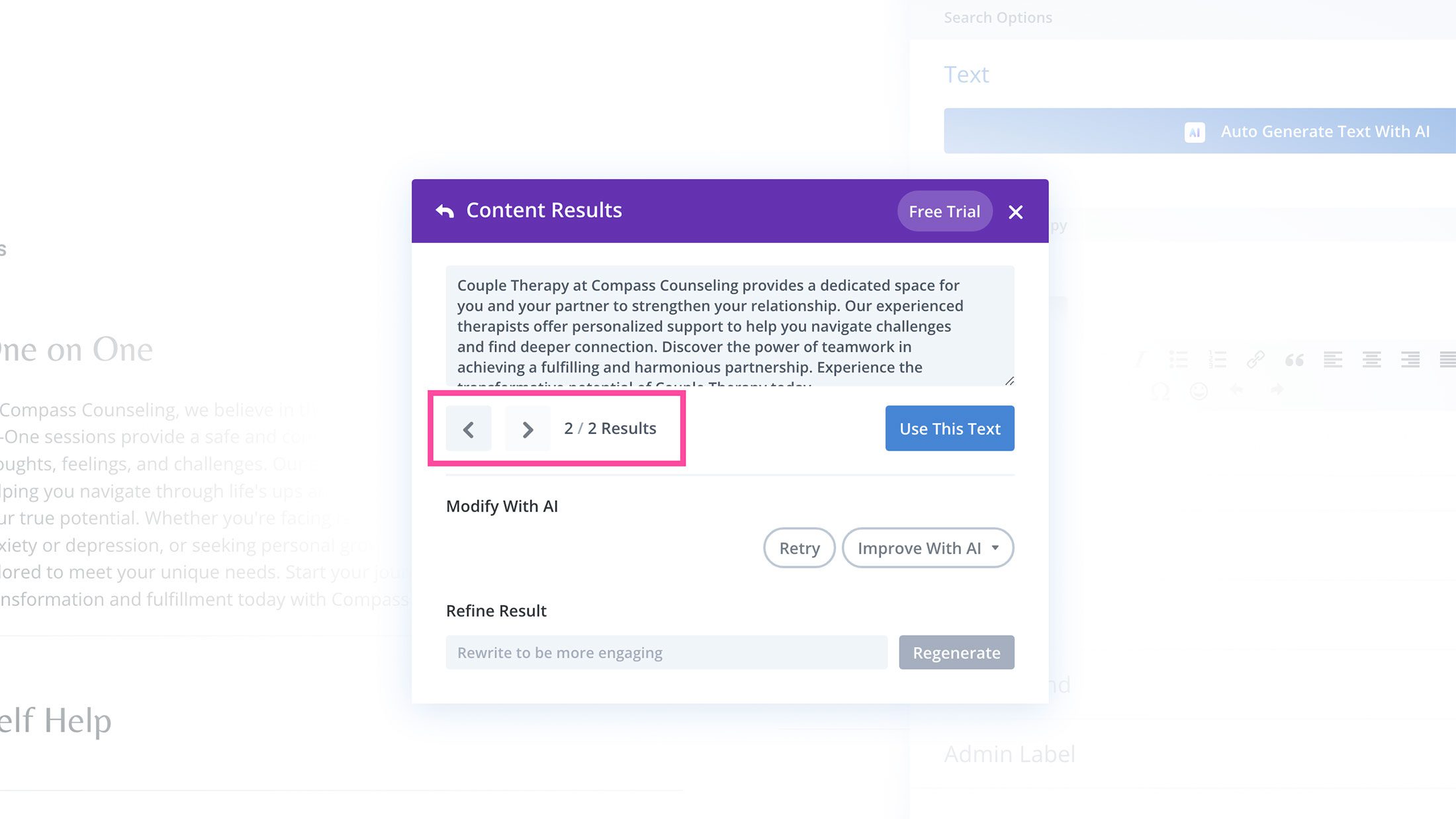Click the bulleted list icon

point(1178,360)
